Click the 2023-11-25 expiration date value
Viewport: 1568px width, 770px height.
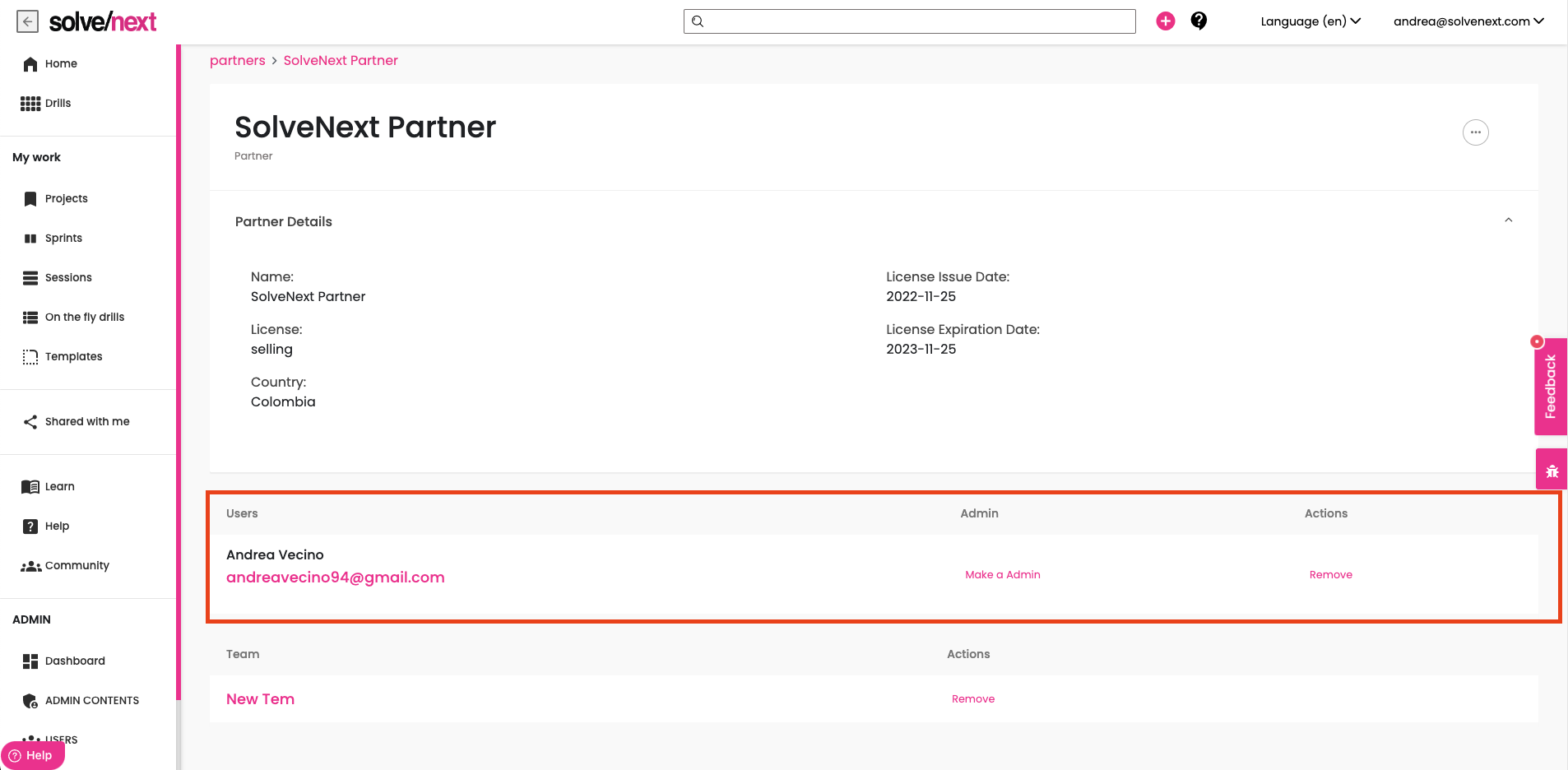[x=921, y=350]
